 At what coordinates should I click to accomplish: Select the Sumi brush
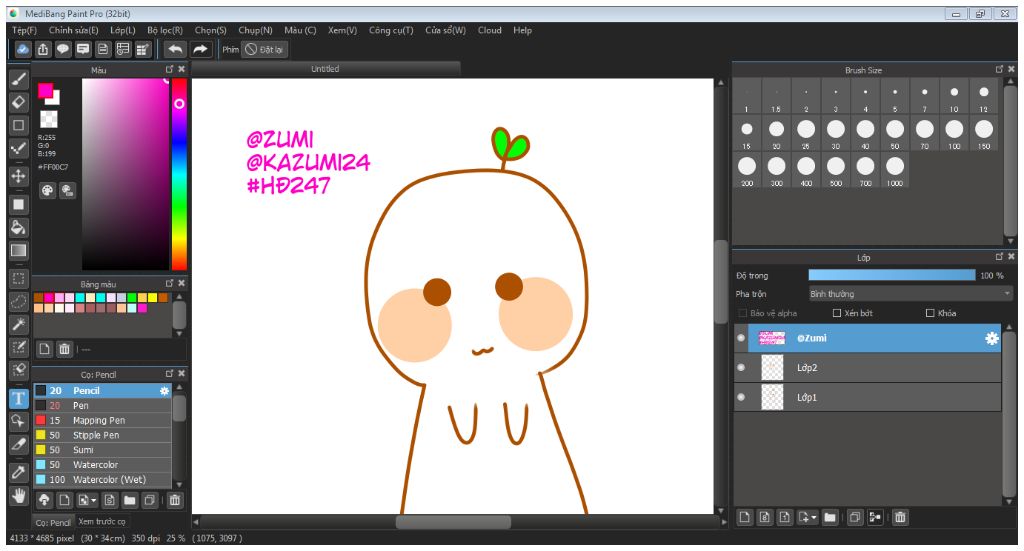[x=103, y=450]
